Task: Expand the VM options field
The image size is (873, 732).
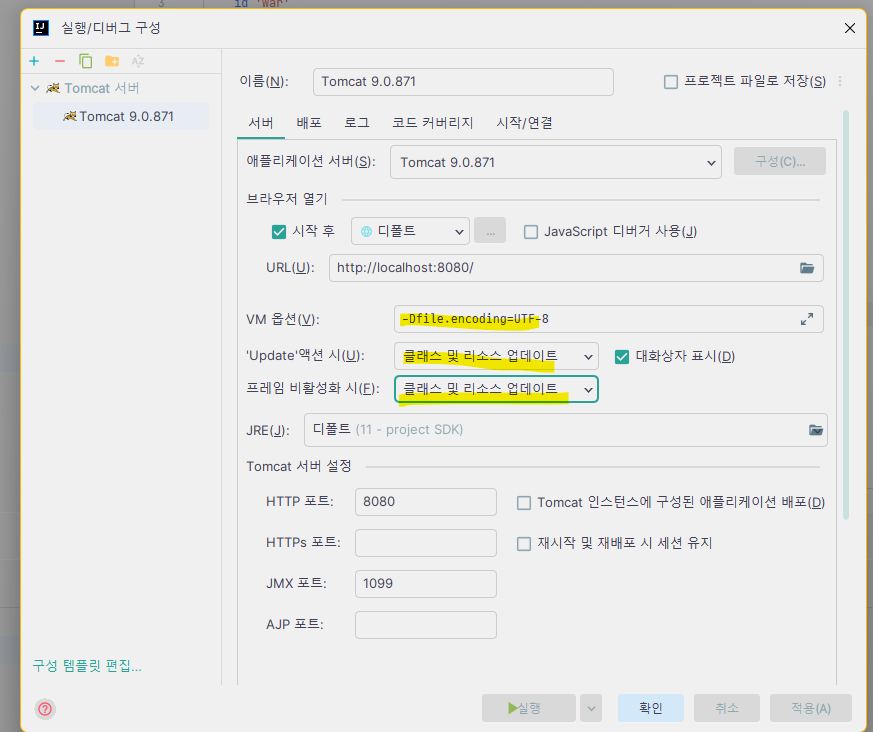Action: click(x=807, y=319)
